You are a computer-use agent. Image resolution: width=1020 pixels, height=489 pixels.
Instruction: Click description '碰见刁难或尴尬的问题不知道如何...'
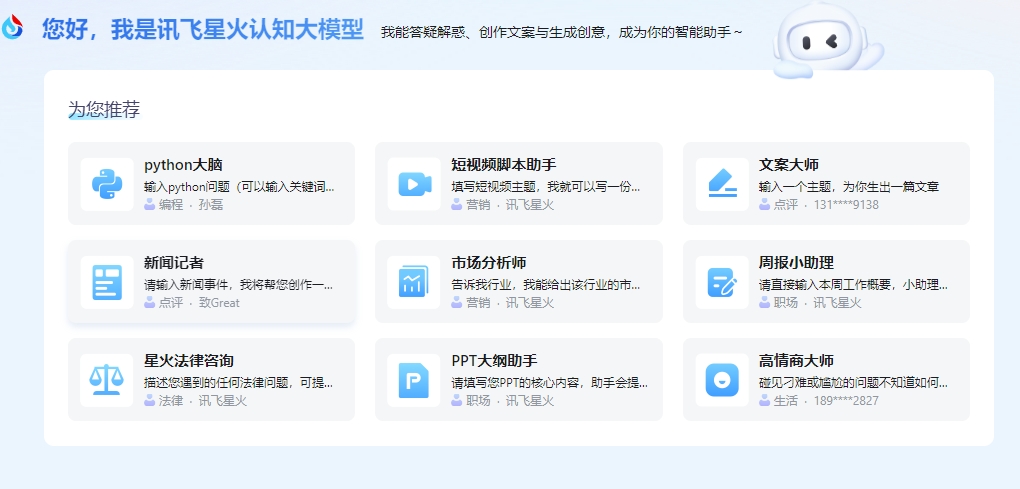tap(853, 383)
